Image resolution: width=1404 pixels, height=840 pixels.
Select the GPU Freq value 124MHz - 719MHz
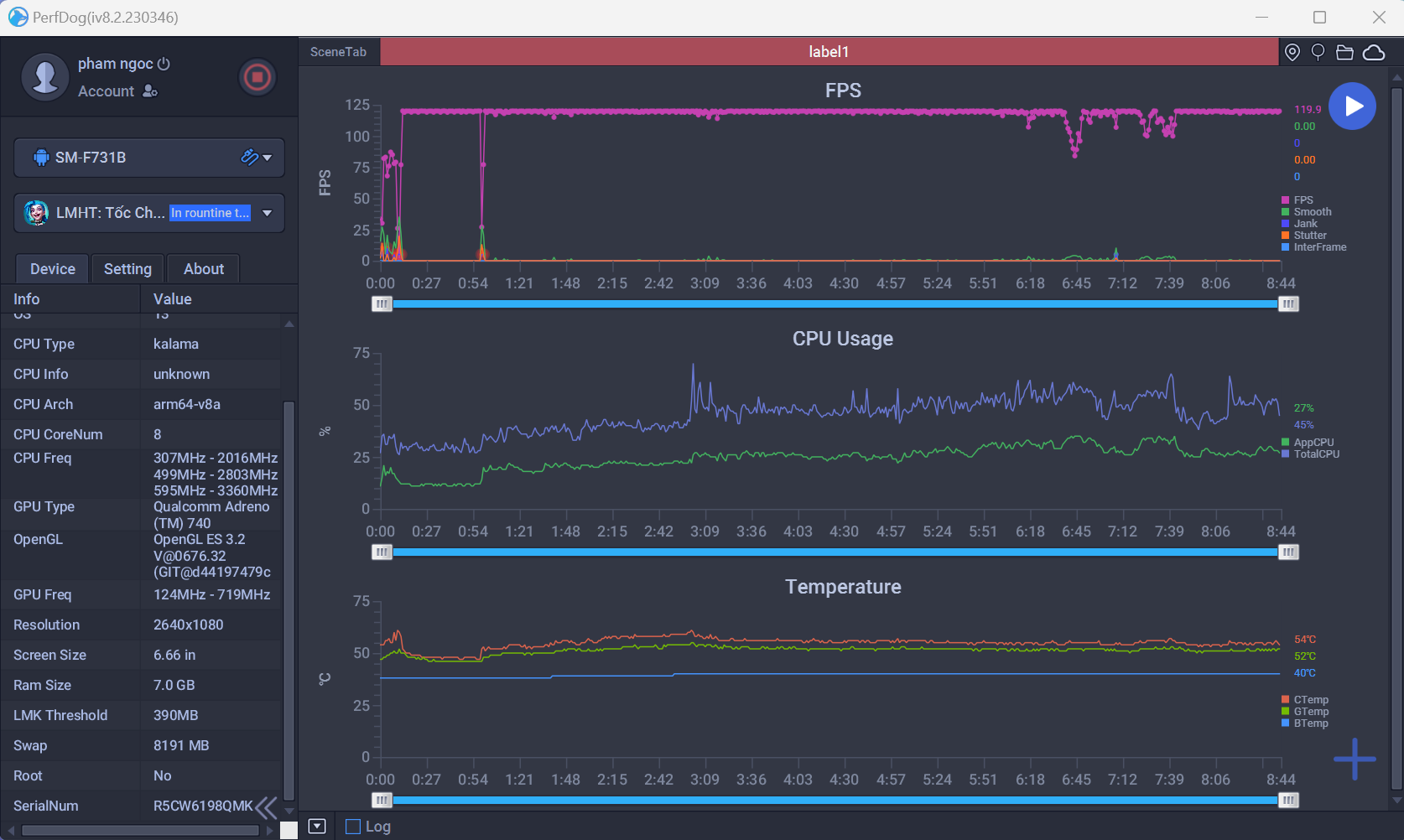point(212,595)
